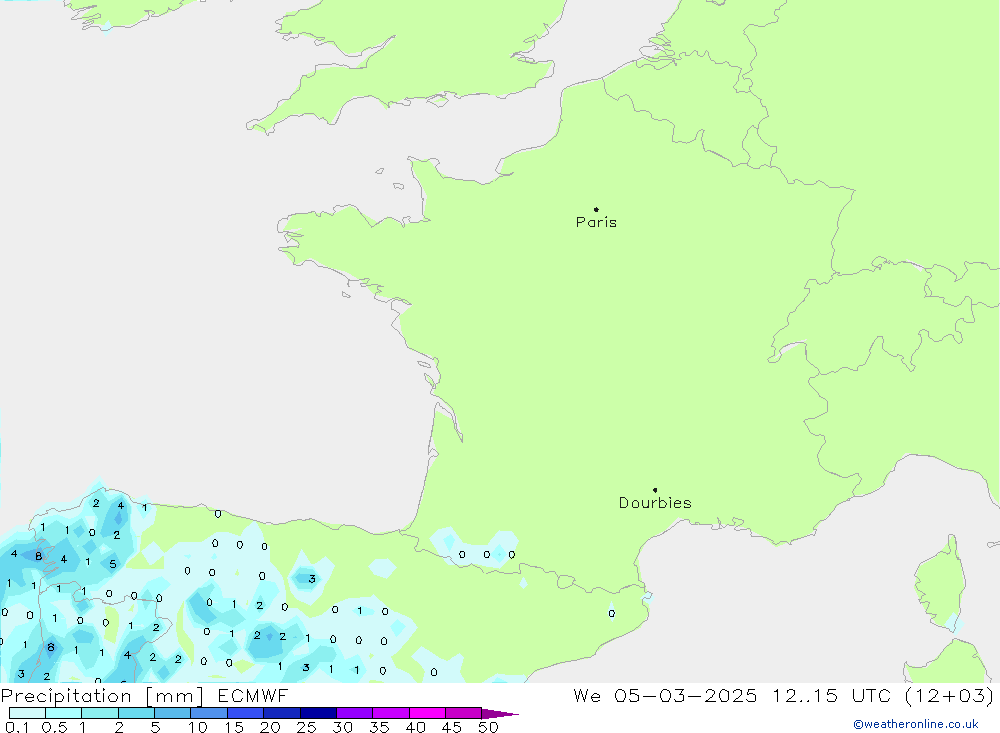Click the Dourbies city label
The width and height of the screenshot is (1000, 733).
[655, 503]
